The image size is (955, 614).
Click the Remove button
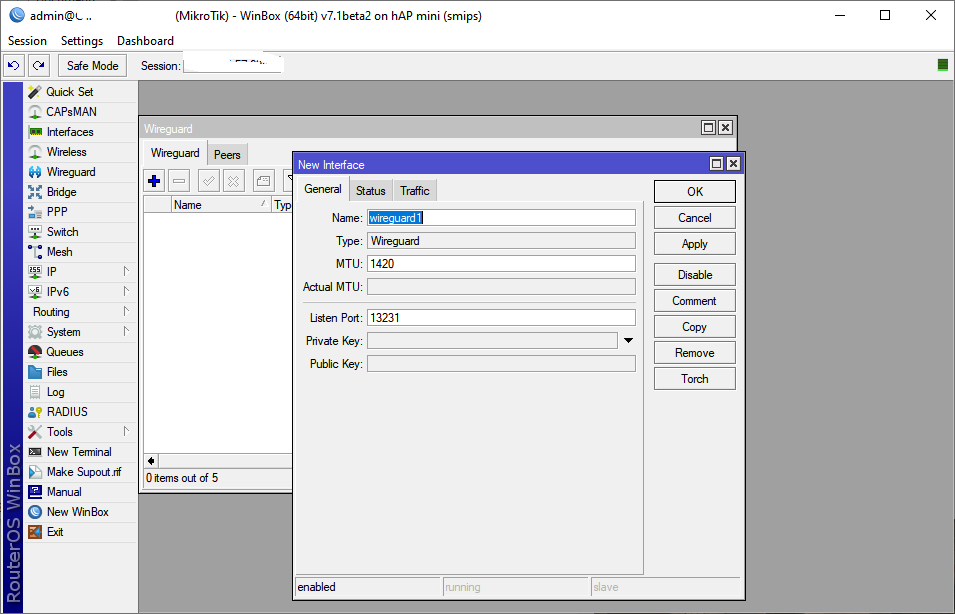point(695,353)
